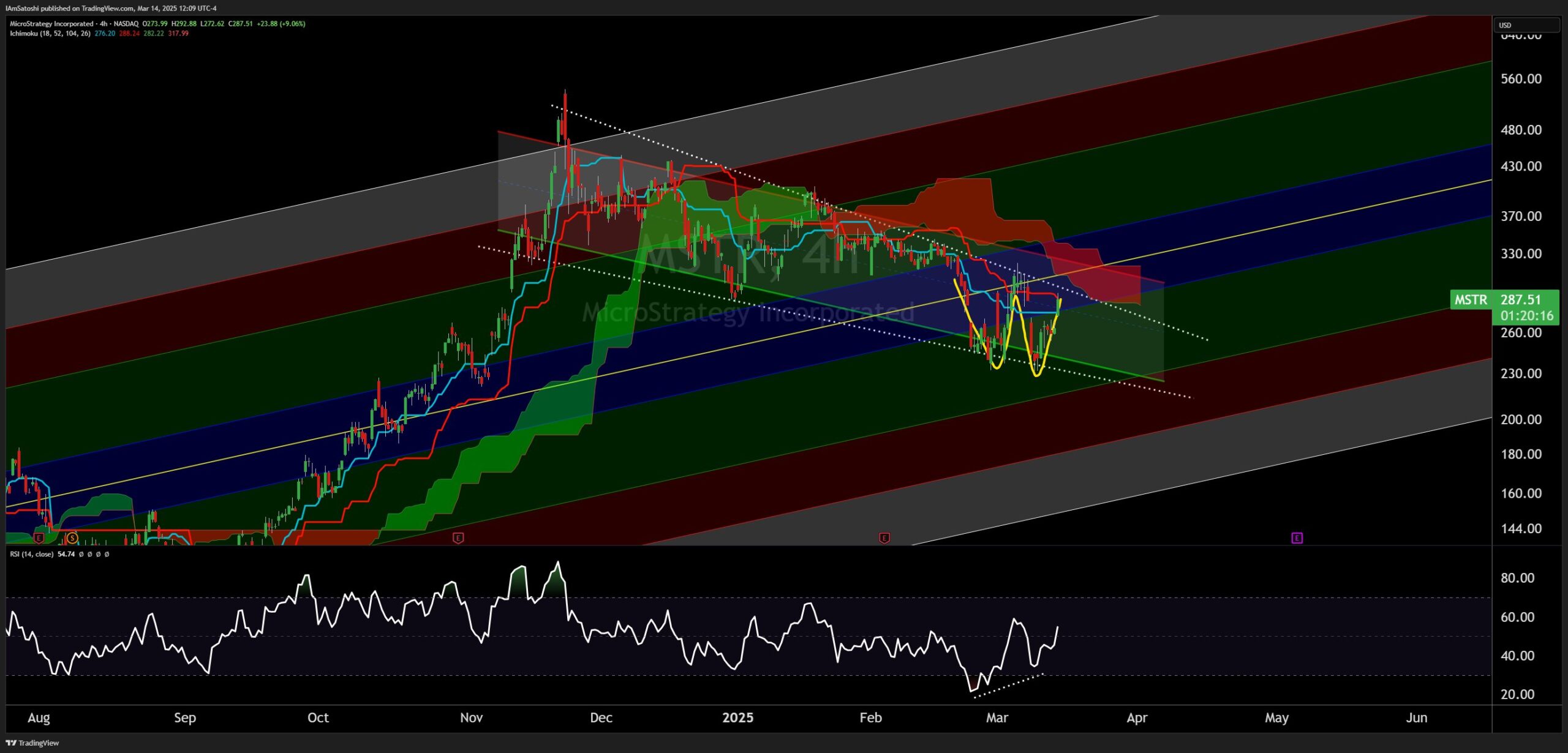Click the Ichimoku value 317.99
Image resolution: width=1568 pixels, height=753 pixels.
coord(178,34)
